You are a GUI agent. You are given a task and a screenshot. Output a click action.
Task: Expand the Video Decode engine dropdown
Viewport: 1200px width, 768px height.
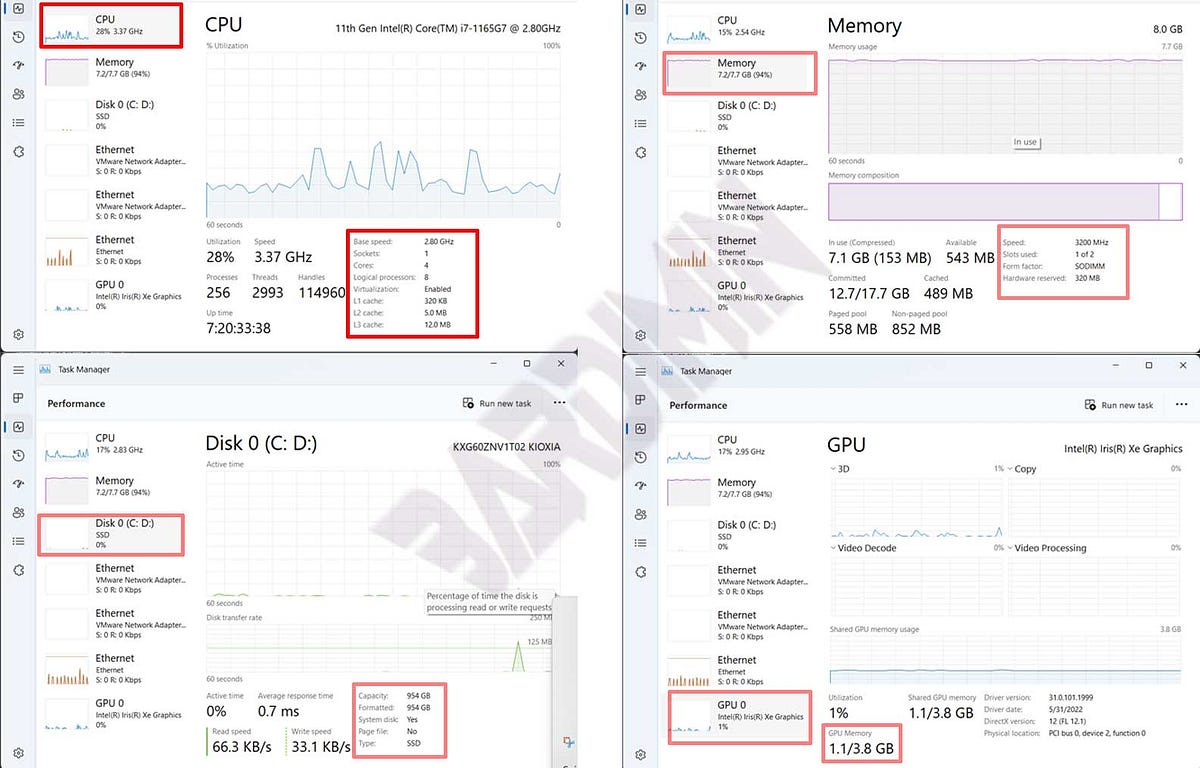[833, 548]
